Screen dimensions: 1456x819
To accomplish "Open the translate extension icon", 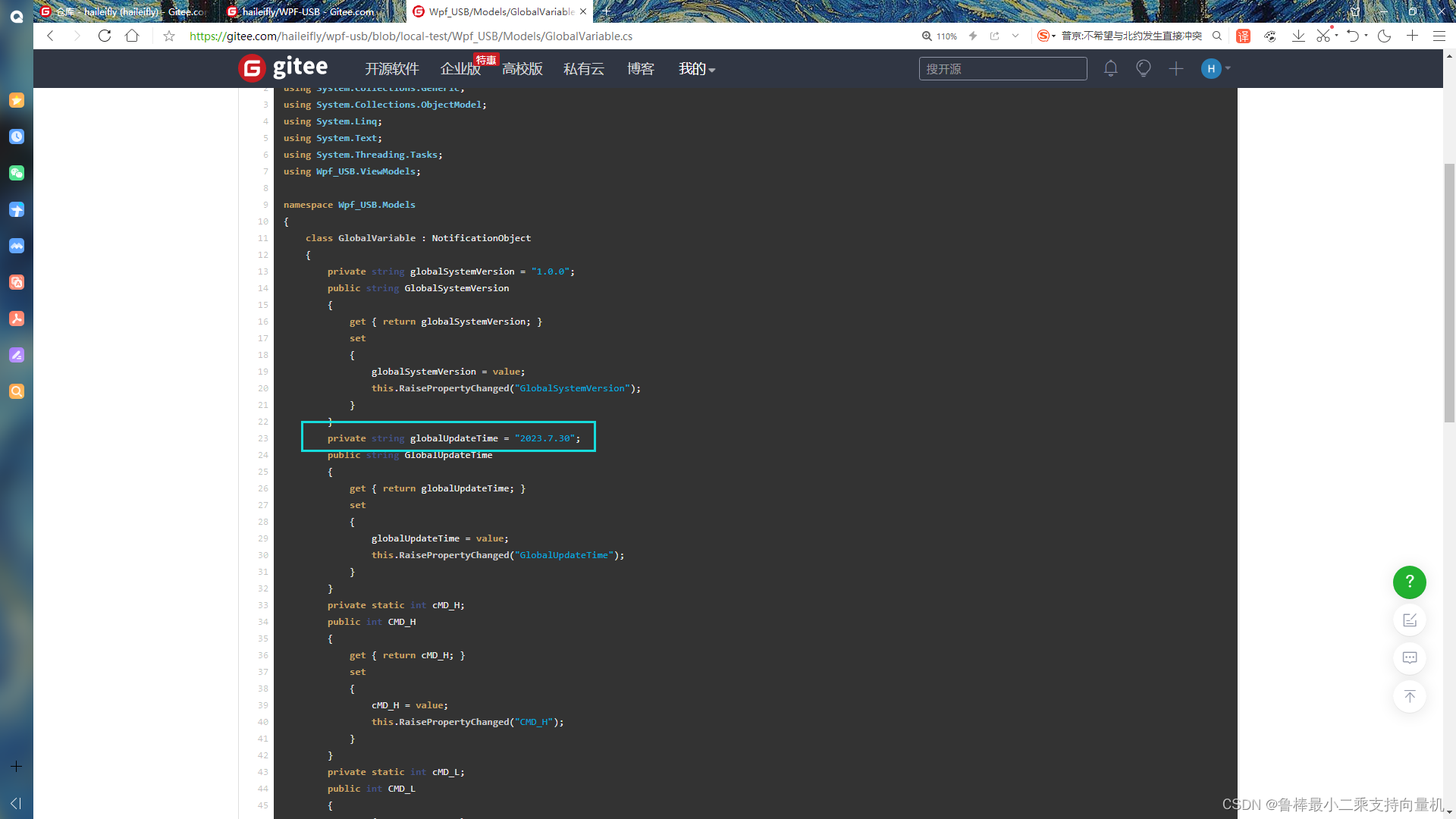I will pyautogui.click(x=1244, y=36).
